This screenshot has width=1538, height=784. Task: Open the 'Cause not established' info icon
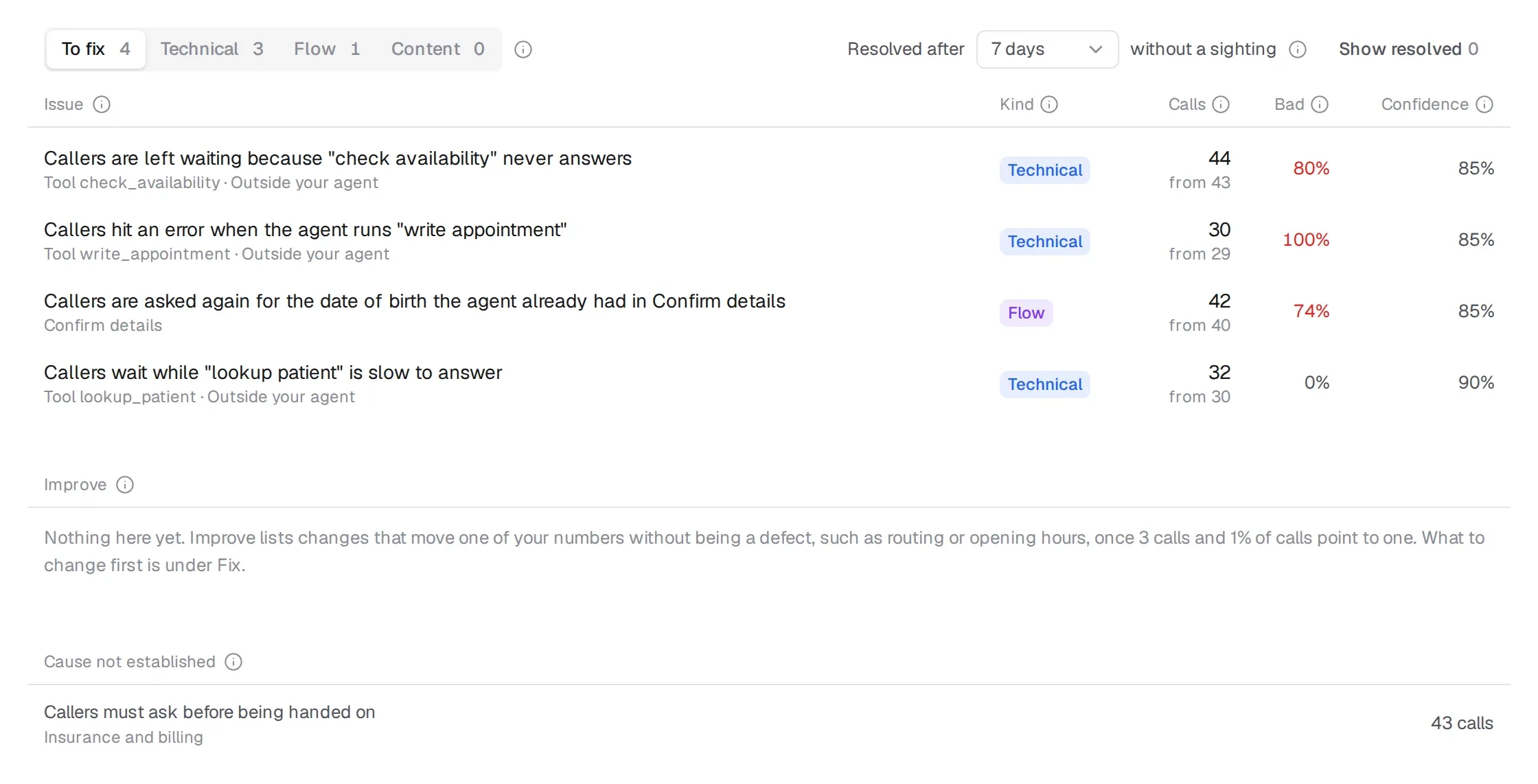click(233, 662)
